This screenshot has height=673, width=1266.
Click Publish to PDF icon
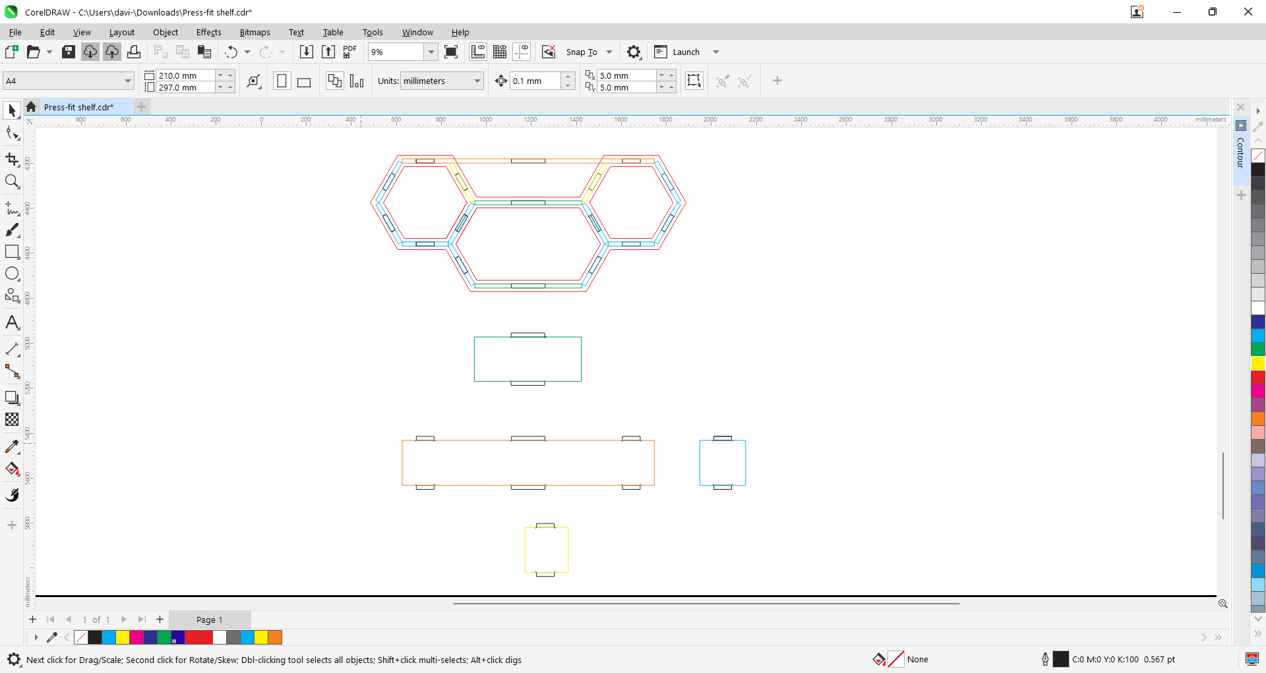(x=350, y=52)
